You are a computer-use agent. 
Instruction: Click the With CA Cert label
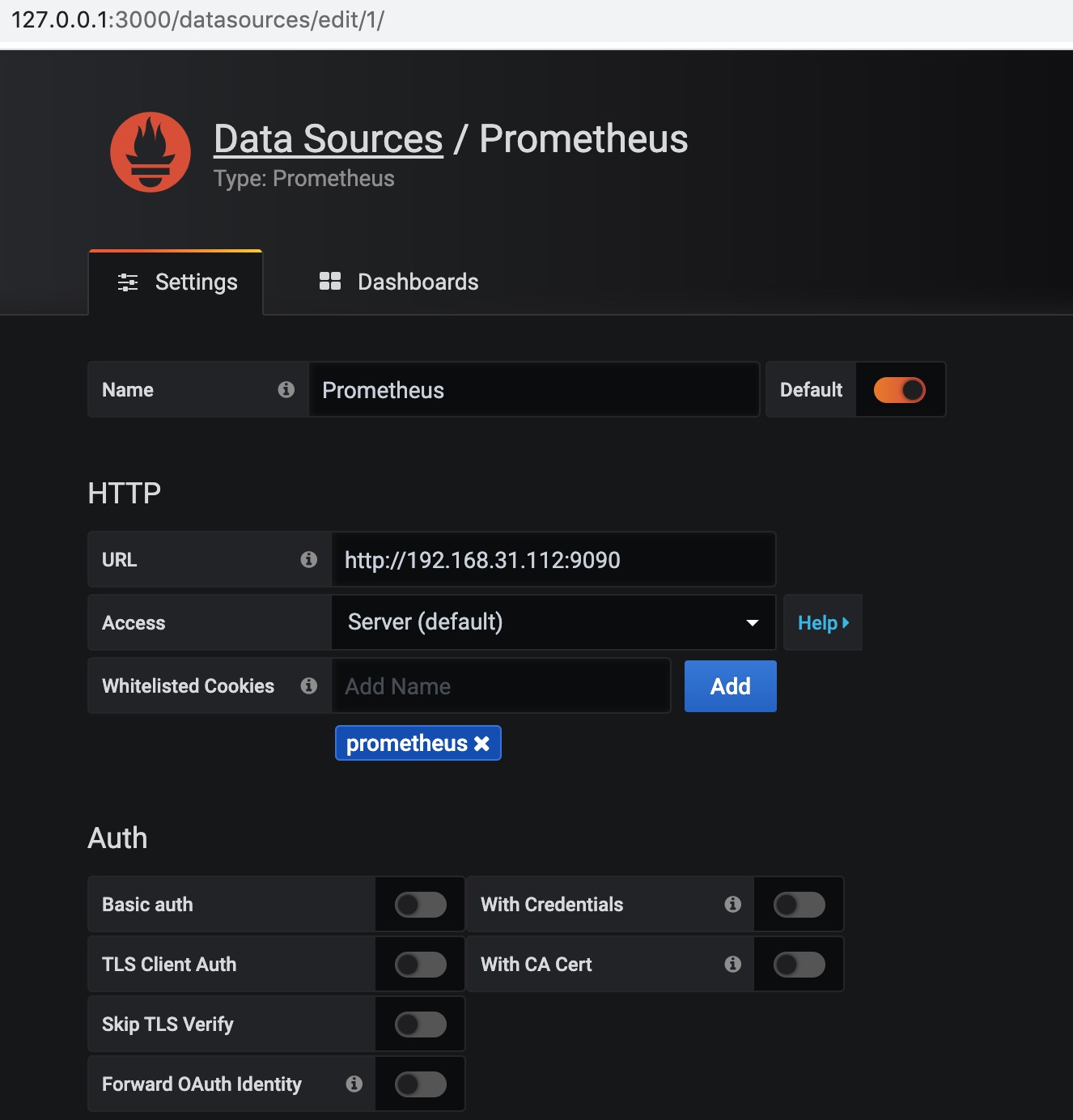(536, 965)
